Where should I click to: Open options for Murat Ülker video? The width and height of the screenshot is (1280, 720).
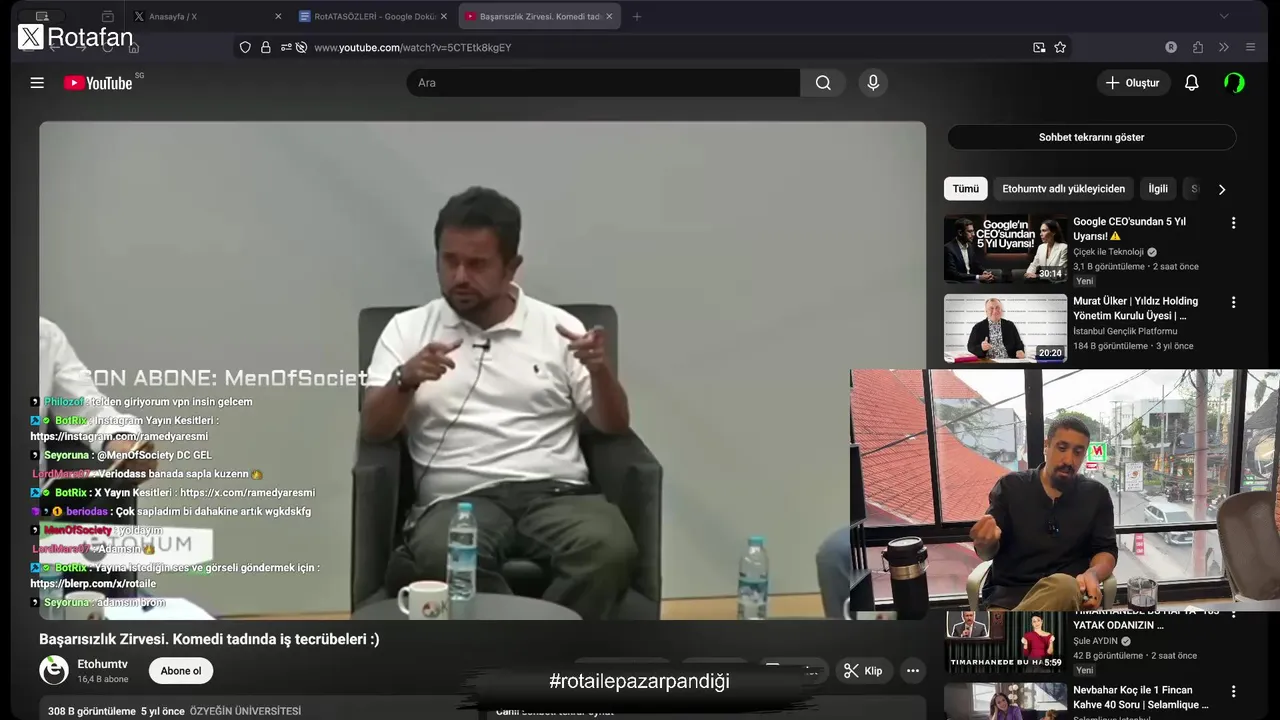(1233, 302)
